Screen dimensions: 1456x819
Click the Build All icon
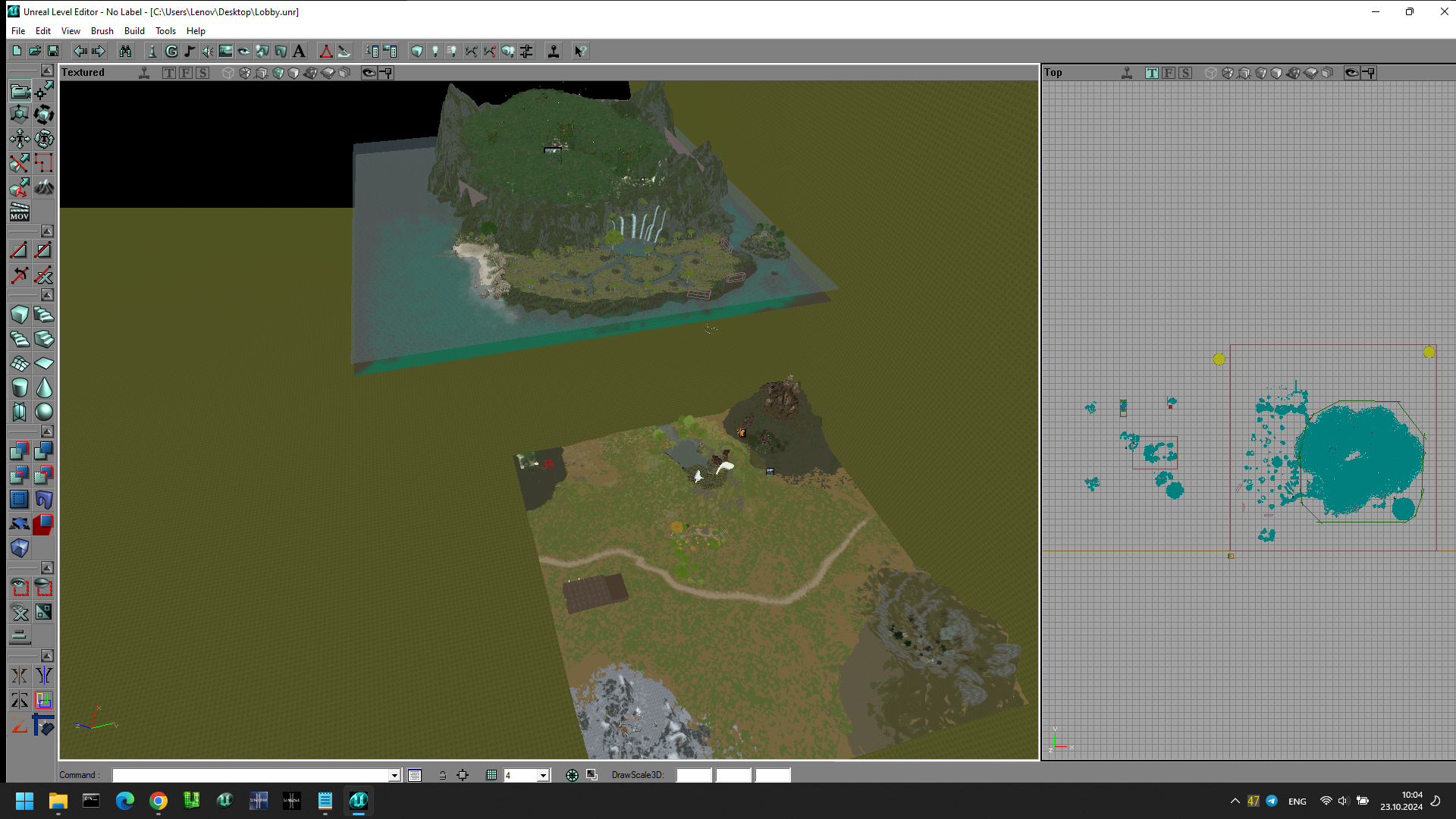point(508,52)
